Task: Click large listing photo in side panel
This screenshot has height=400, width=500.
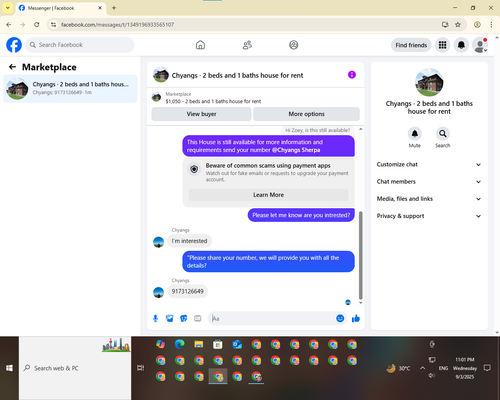Action: 429,82
